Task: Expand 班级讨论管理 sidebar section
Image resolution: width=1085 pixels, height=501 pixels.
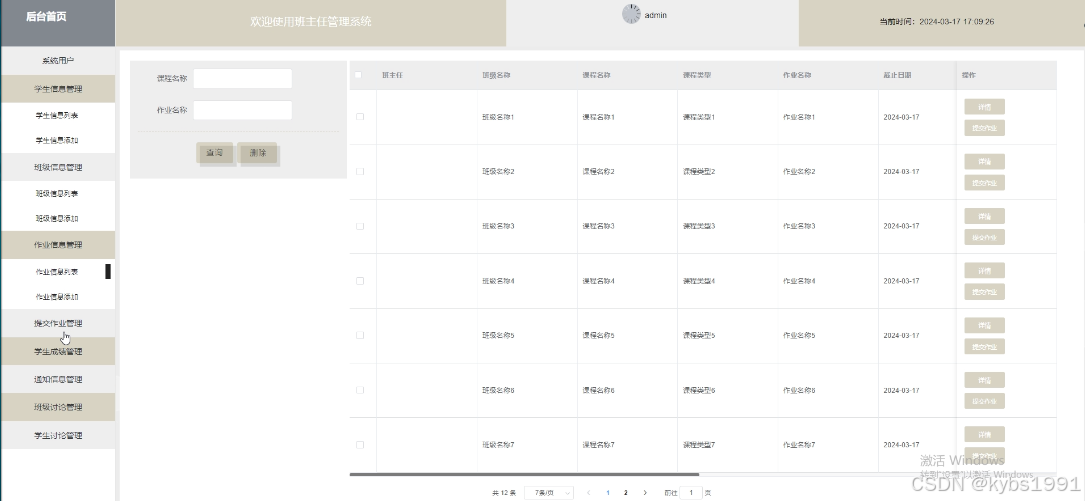Action: [58, 407]
